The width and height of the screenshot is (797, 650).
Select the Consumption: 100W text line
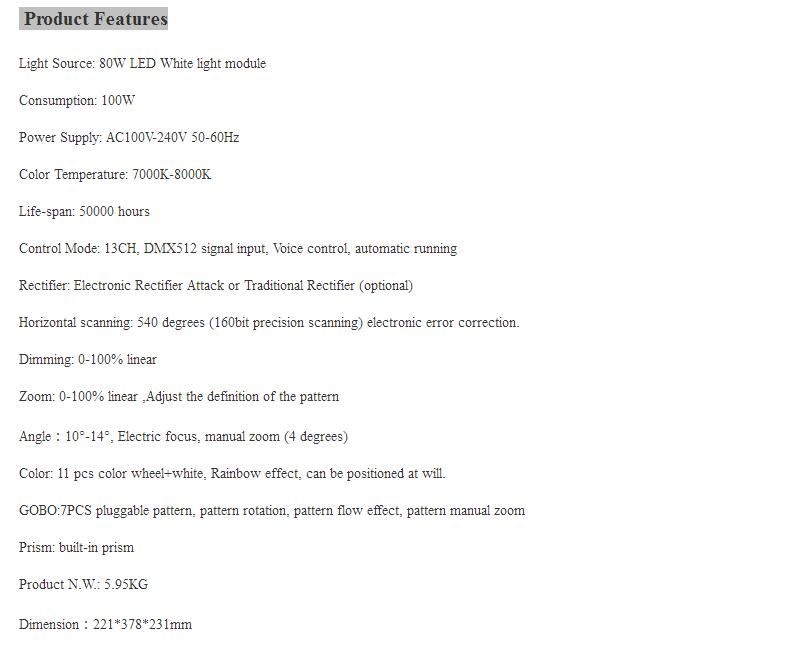[77, 101]
